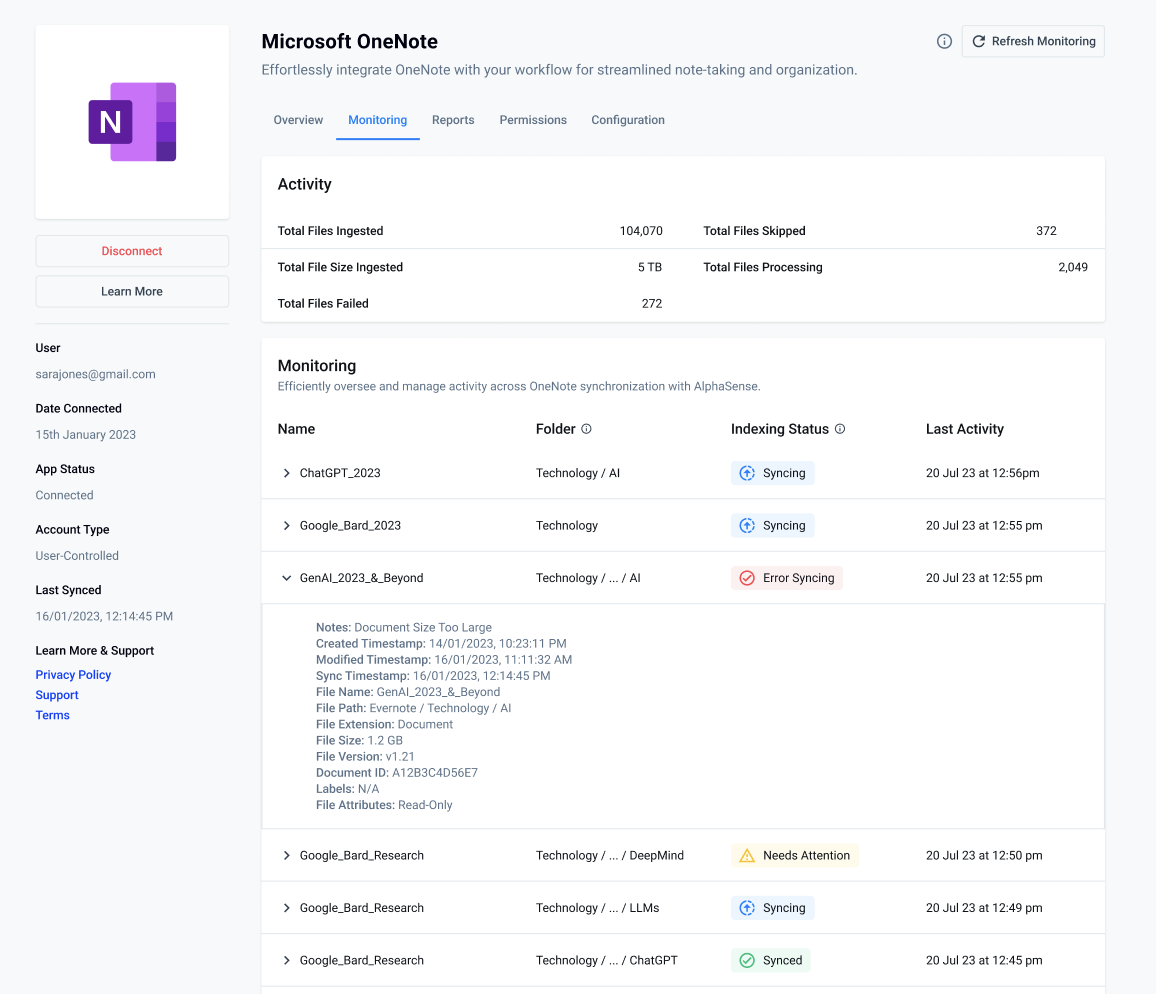Screen dimensions: 1156x994
Task: Expand the Google_Bard_2023 row
Action: click(x=286, y=526)
